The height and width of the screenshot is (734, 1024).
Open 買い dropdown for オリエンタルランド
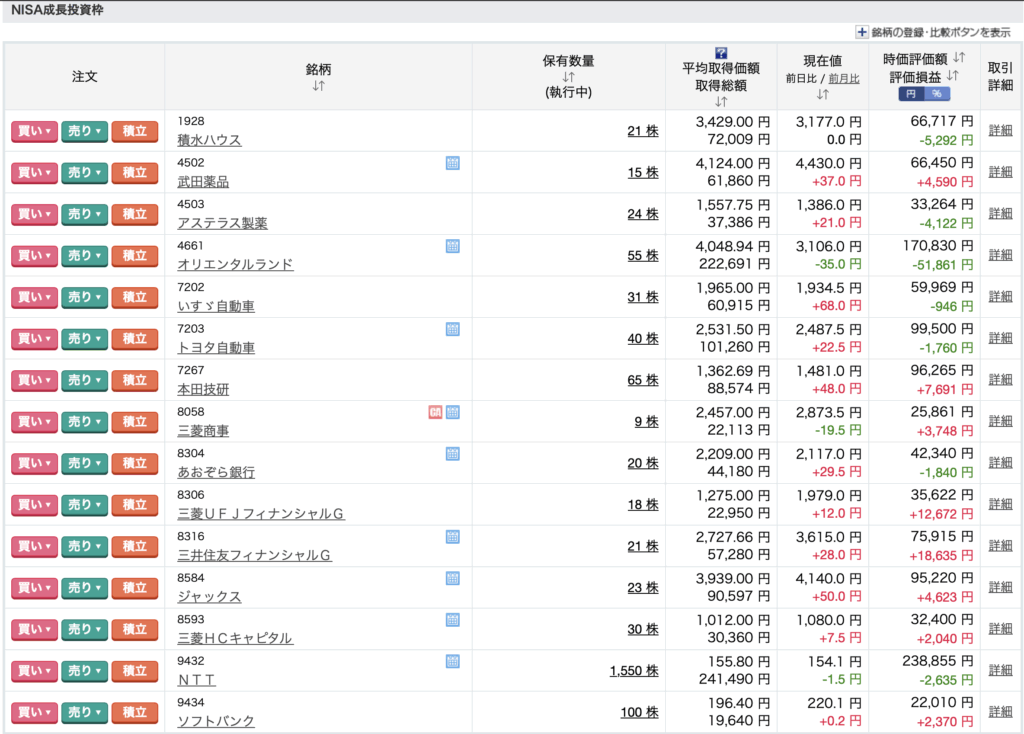coord(35,256)
